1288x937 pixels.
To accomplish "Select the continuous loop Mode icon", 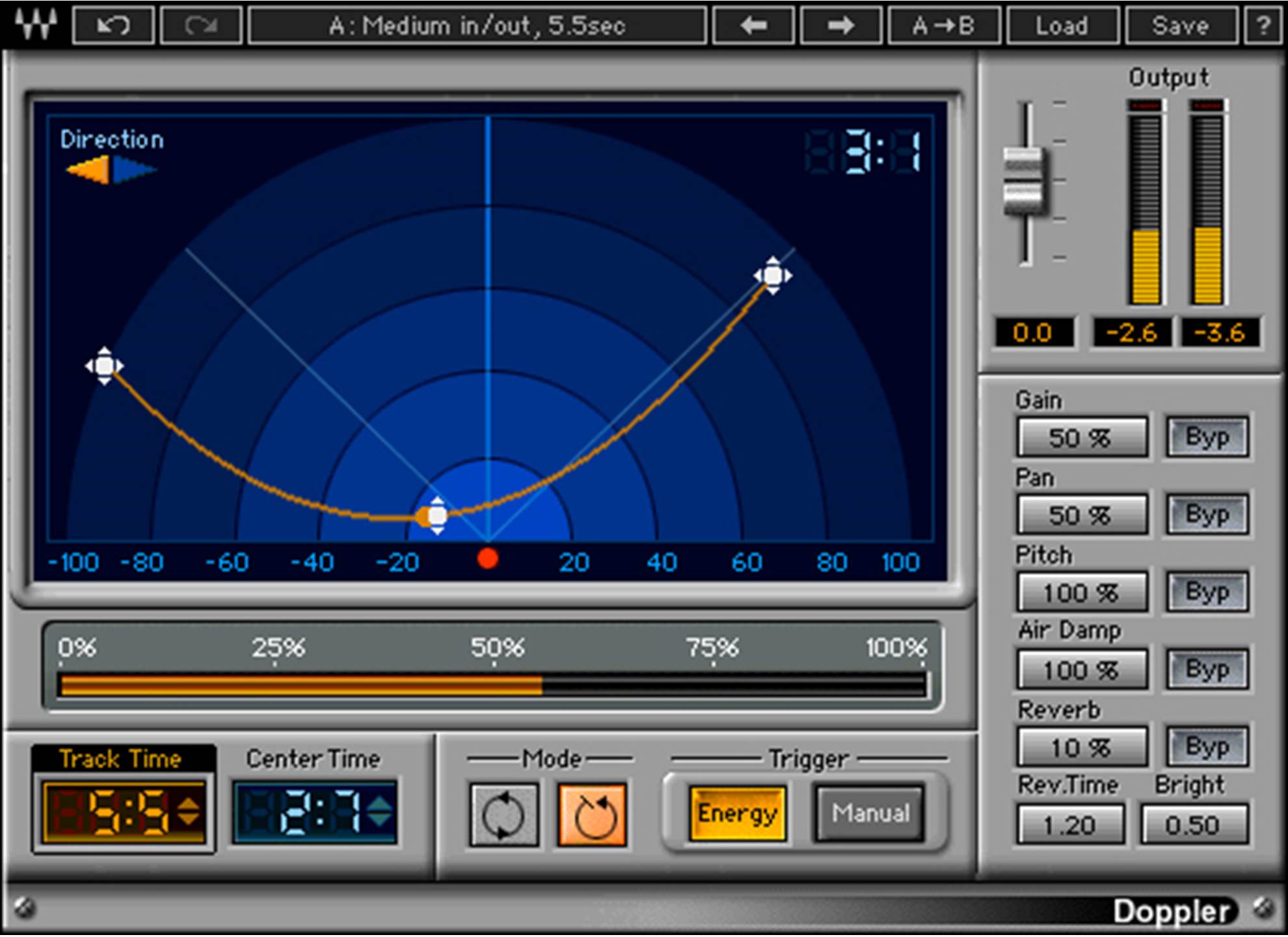I will tap(503, 813).
